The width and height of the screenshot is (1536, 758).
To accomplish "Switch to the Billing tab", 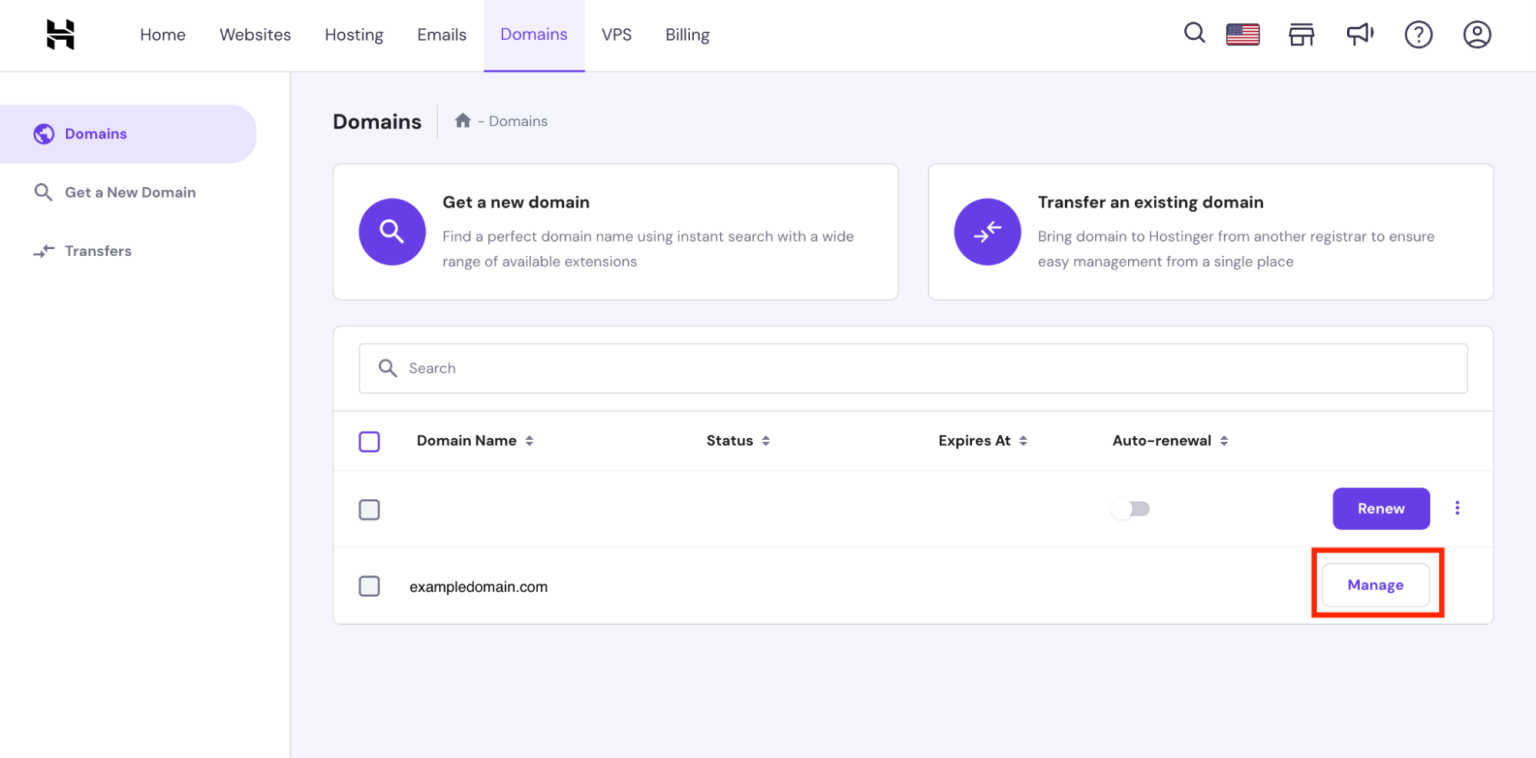I will [687, 34].
